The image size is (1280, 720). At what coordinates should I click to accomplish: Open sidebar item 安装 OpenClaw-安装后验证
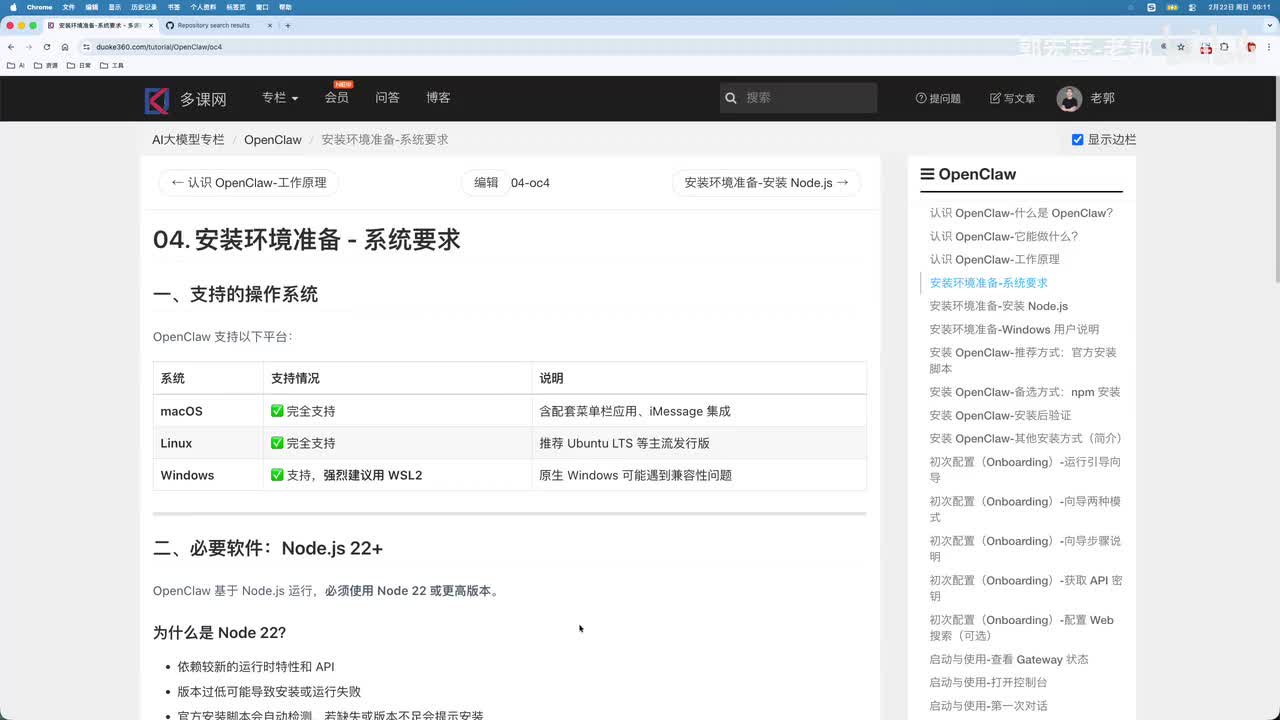point(1000,415)
